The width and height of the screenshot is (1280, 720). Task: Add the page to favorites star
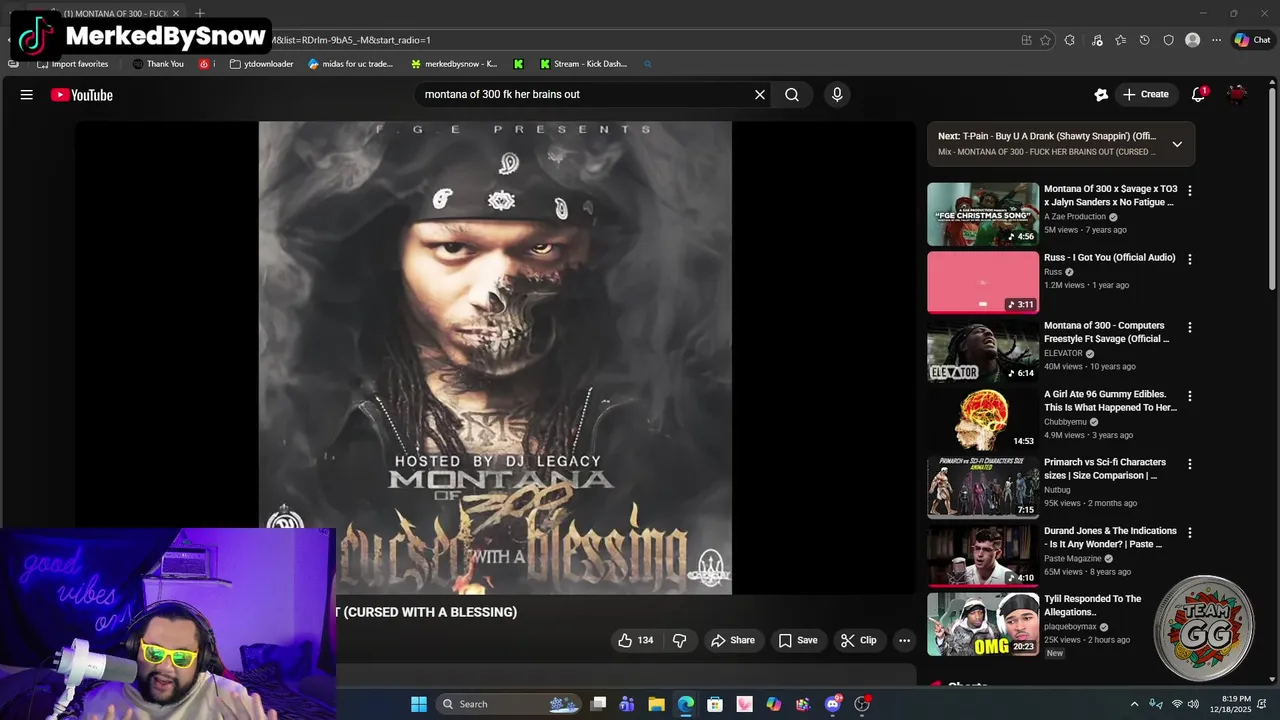[x=1045, y=40]
